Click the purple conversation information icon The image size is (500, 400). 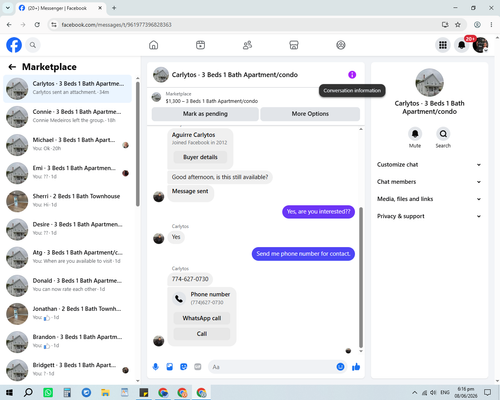(x=352, y=75)
